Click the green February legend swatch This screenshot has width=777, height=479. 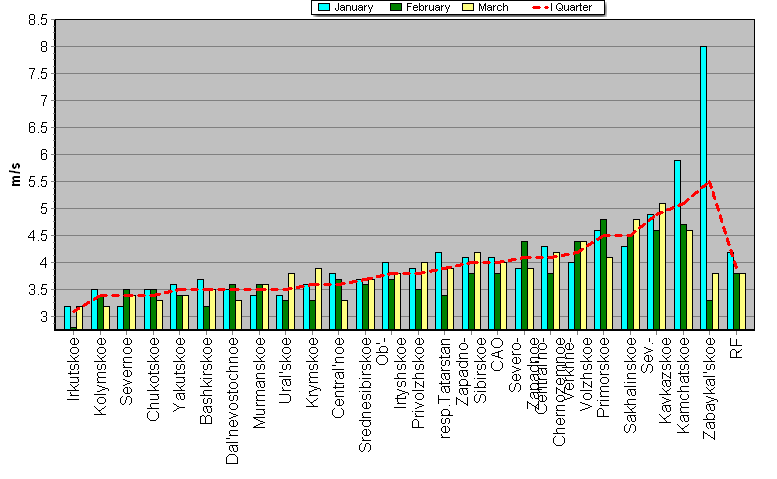click(396, 7)
